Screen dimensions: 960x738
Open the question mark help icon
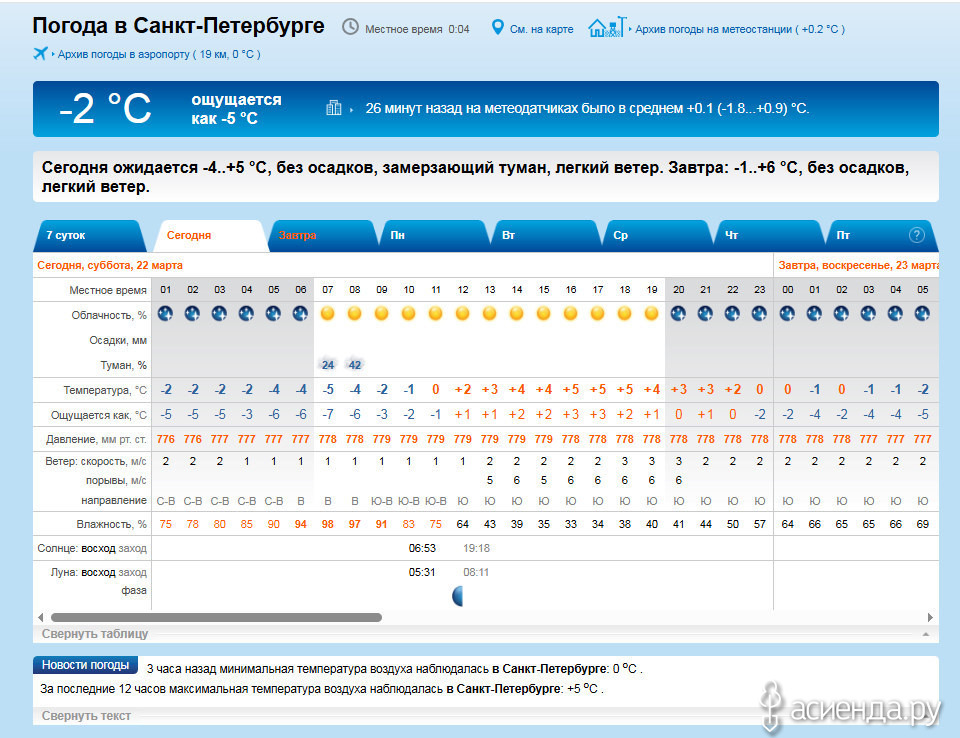(x=917, y=235)
